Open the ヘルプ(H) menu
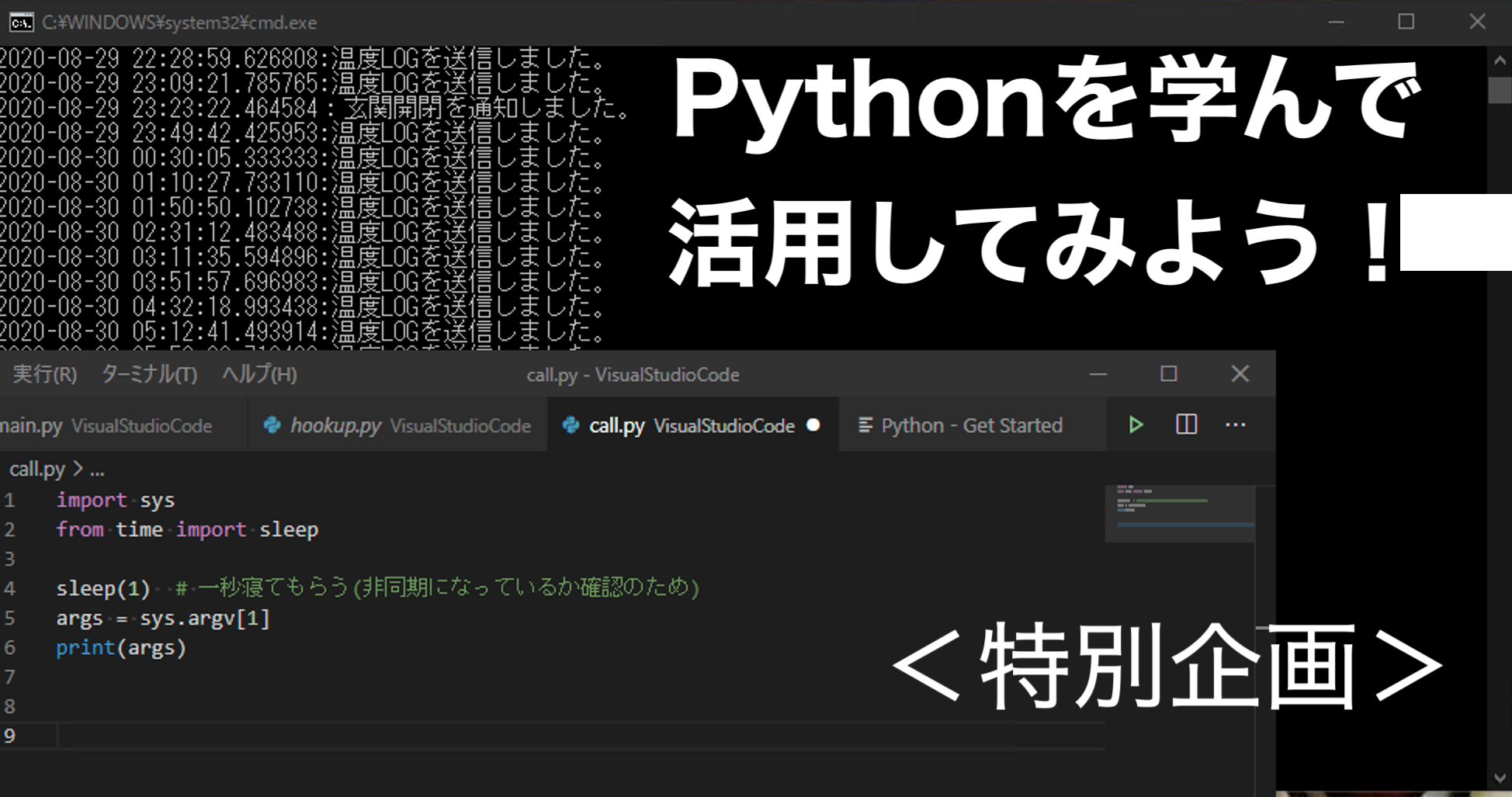Image resolution: width=1512 pixels, height=797 pixels. (x=259, y=375)
